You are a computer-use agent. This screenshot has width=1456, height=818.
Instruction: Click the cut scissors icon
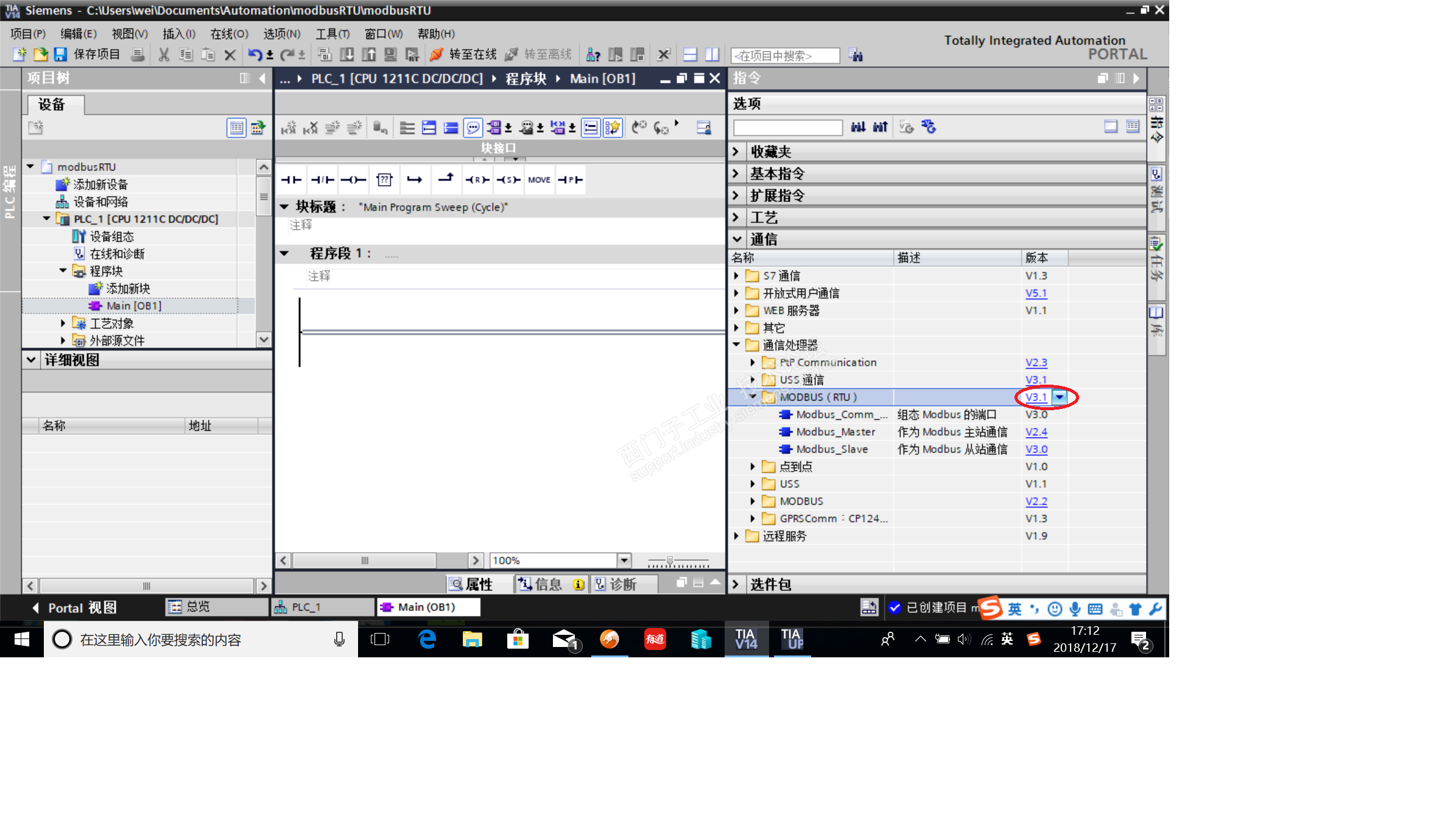[x=164, y=55]
